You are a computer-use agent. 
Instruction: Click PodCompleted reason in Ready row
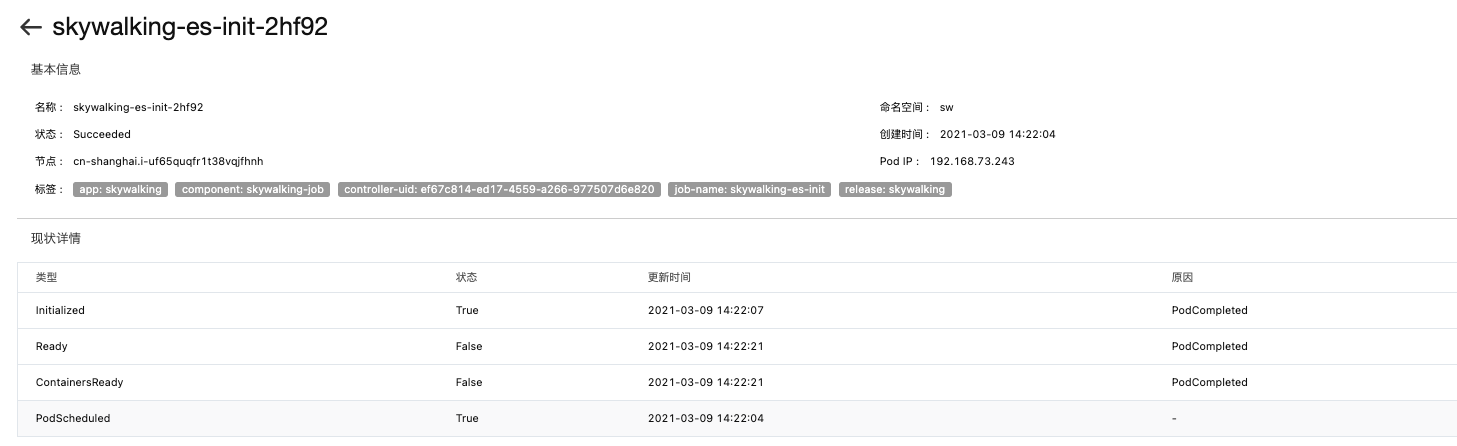point(1210,346)
